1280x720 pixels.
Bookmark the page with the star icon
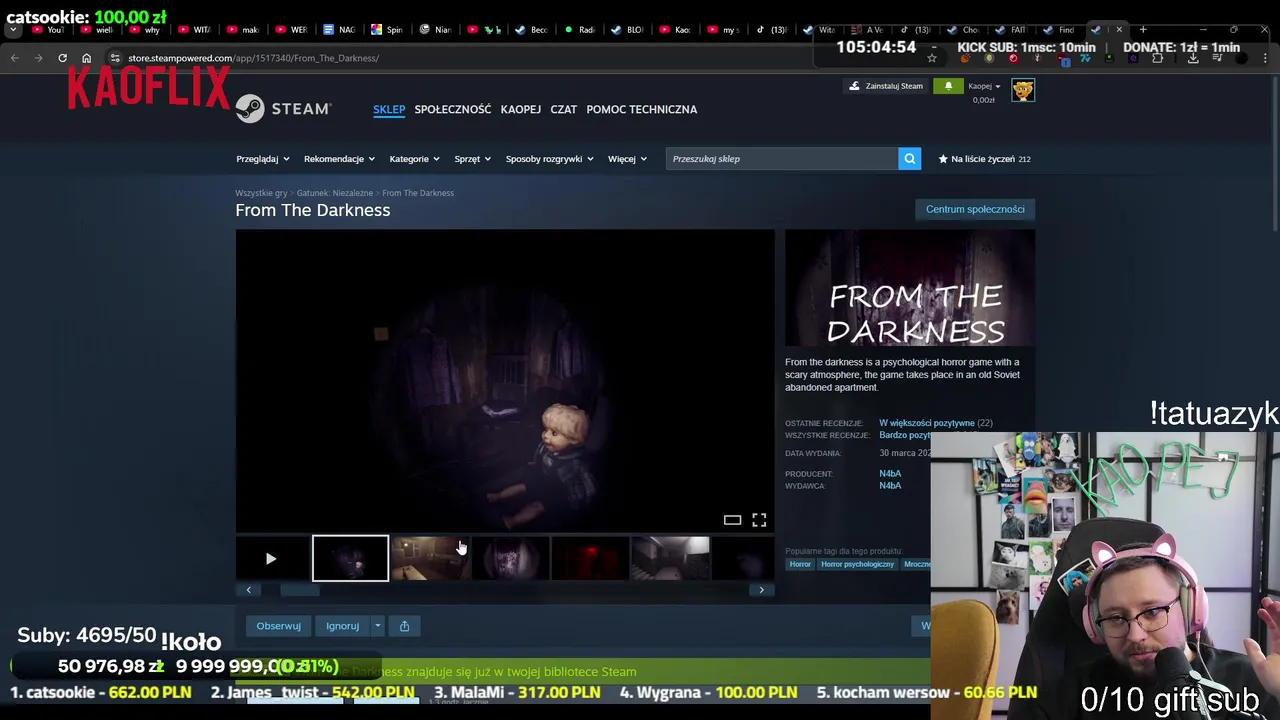(x=931, y=58)
